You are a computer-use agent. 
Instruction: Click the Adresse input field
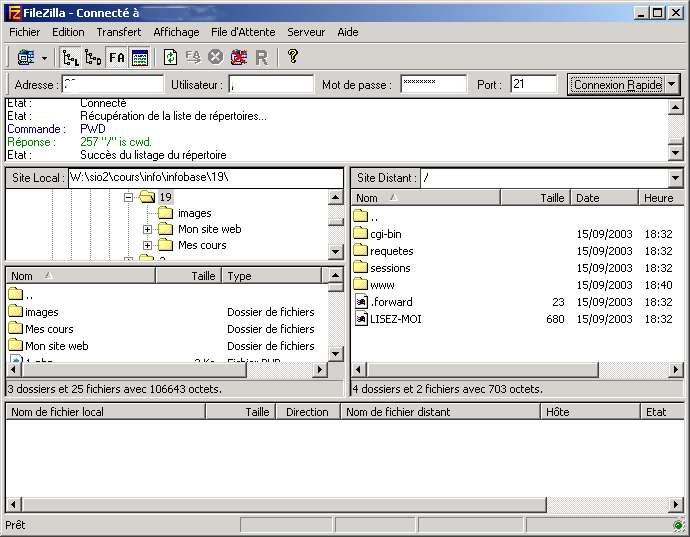coord(113,84)
